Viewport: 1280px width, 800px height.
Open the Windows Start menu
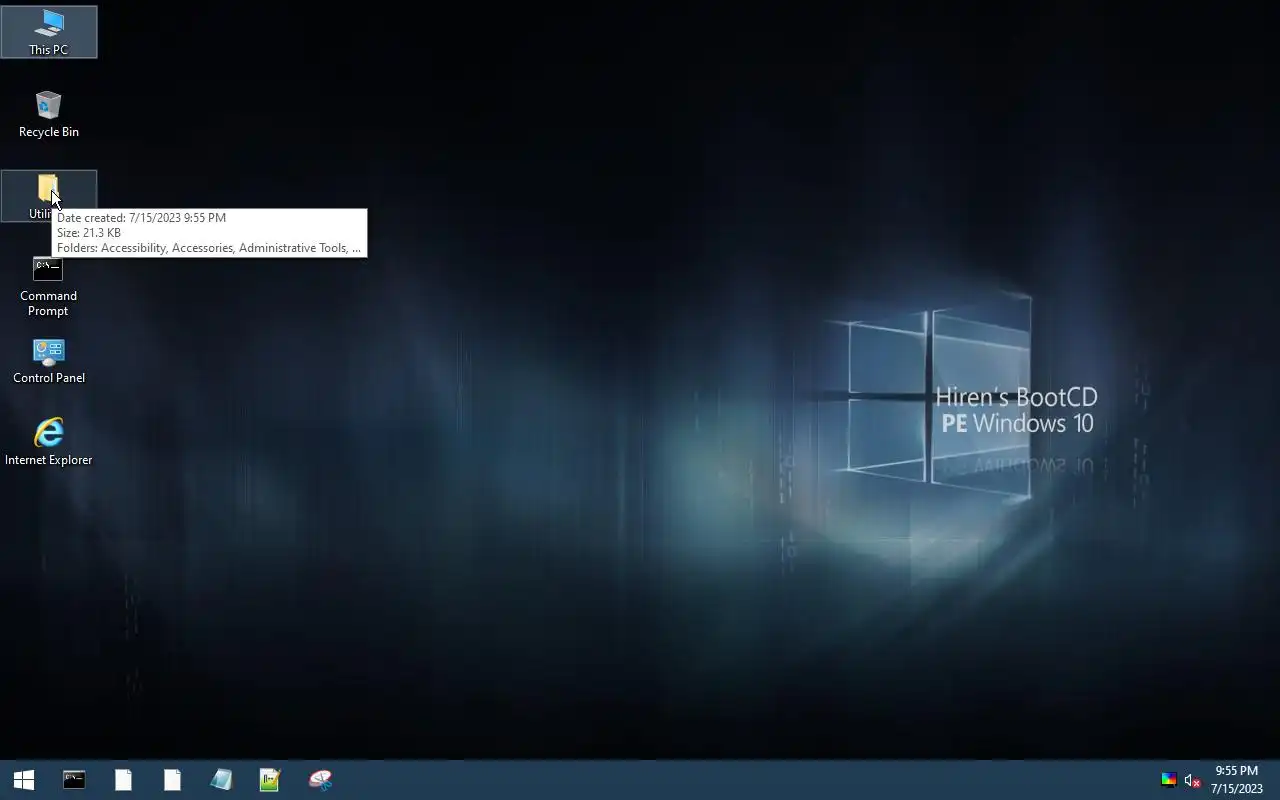(x=24, y=780)
